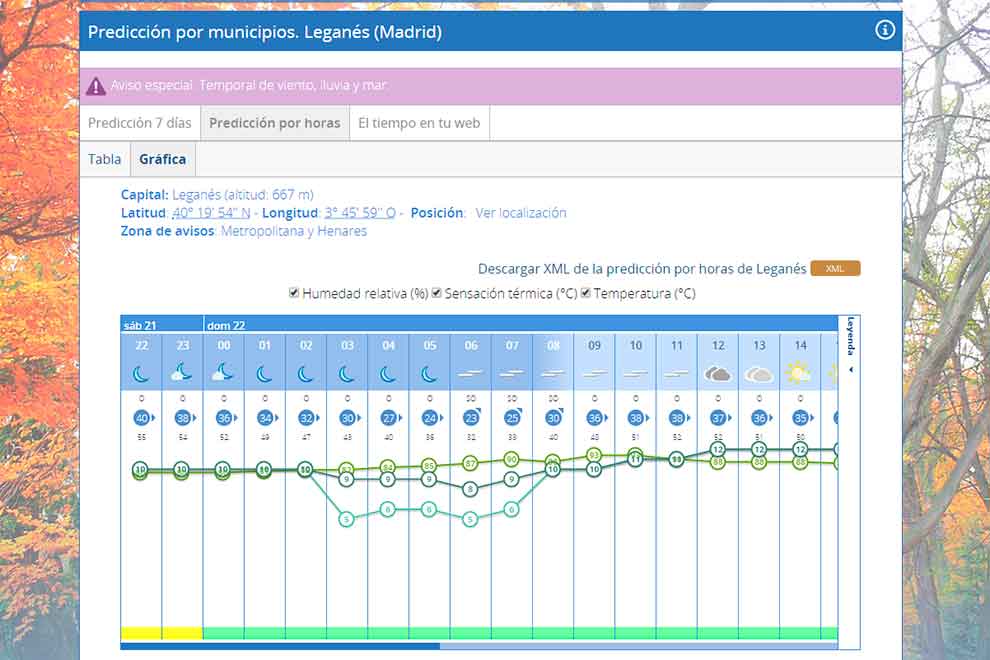Image resolution: width=990 pixels, height=660 pixels.
Task: Click the fog icon at hour 06
Action: pyautogui.click(x=470, y=374)
